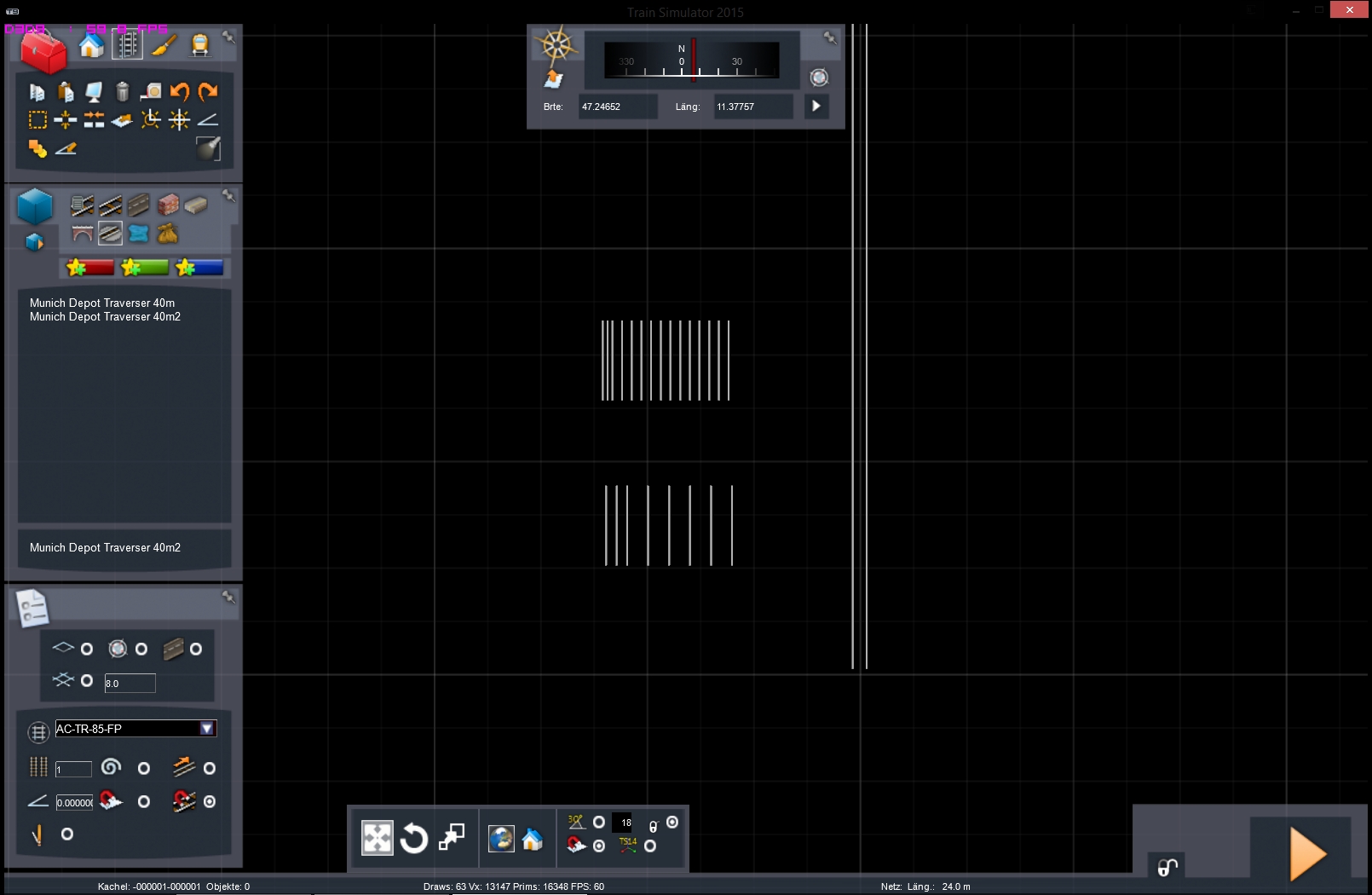Select the move gizmo tool
1372x895 pixels.
coord(378,838)
